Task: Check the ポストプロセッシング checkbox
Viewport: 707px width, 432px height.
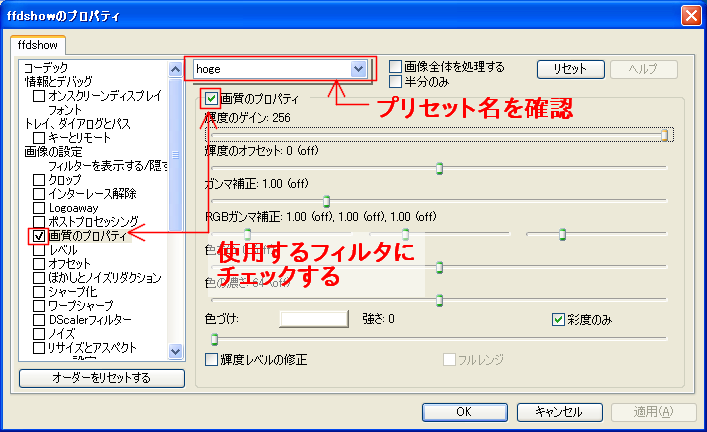Action: (x=39, y=222)
